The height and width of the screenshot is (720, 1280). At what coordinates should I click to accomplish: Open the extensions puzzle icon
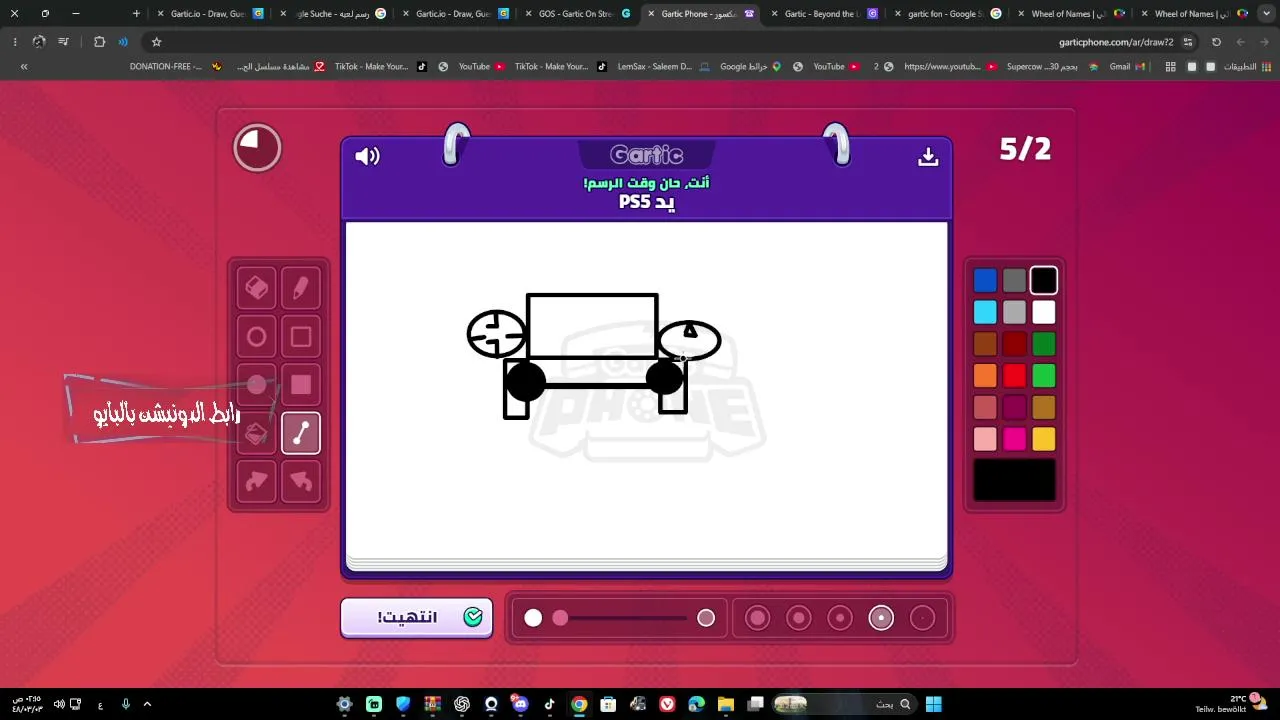99,42
